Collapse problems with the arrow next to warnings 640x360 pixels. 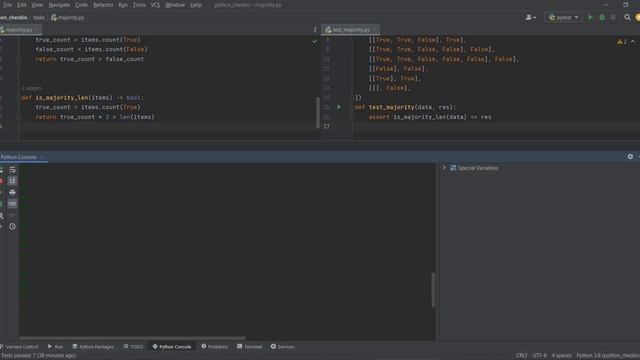point(633,42)
